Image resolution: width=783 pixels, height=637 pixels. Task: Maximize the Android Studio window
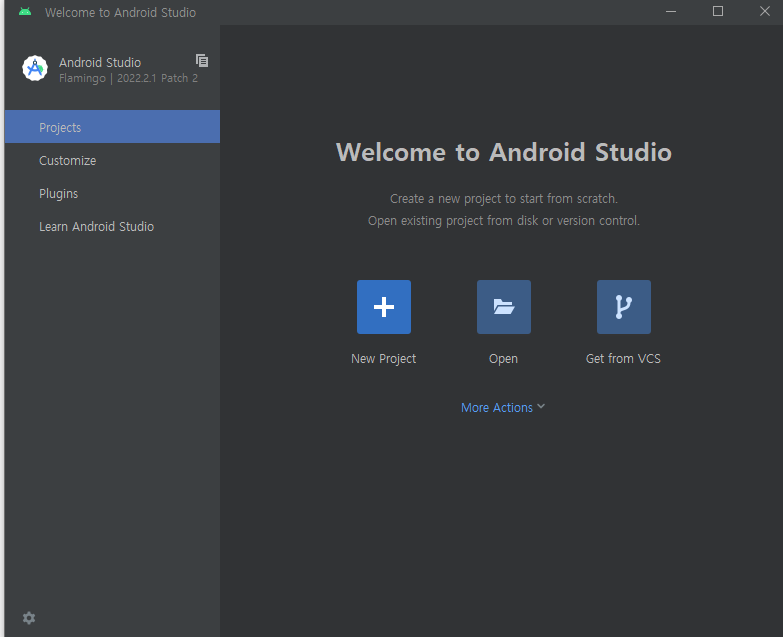point(718,11)
